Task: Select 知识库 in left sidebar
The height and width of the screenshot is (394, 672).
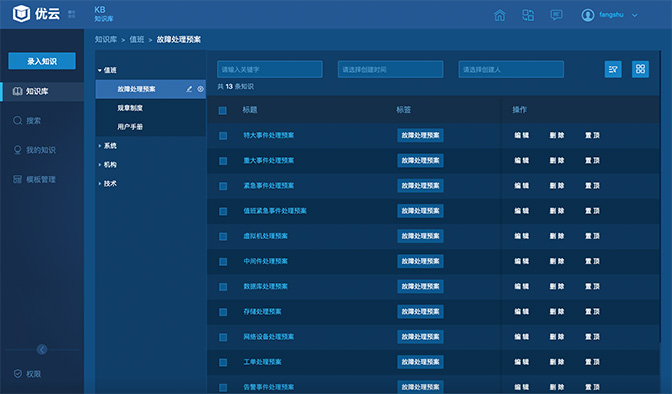Action: (x=42, y=91)
